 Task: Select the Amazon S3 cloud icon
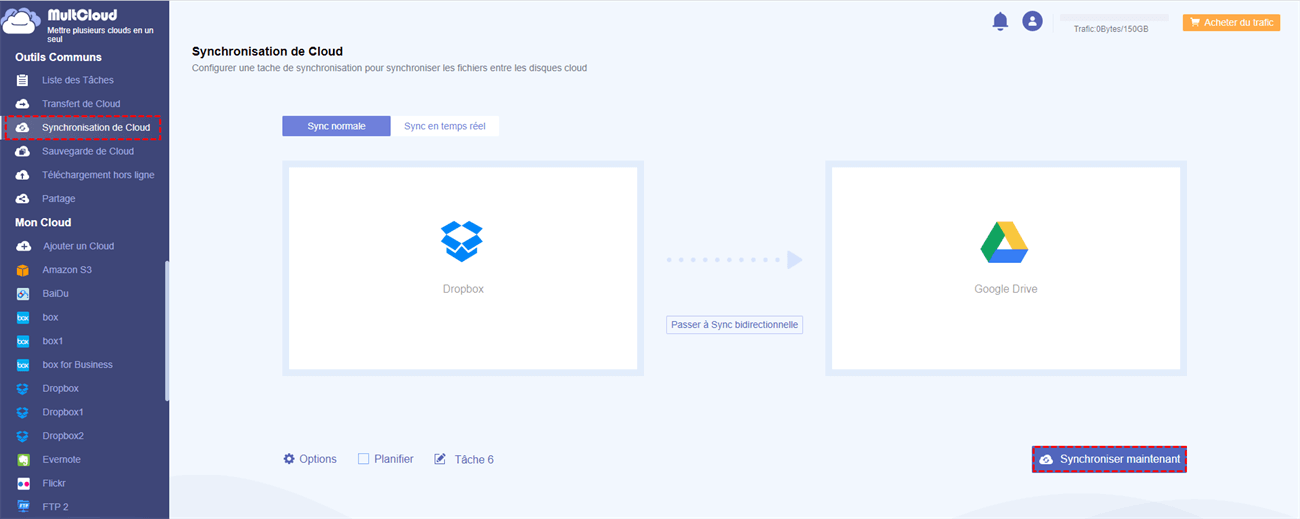click(23, 270)
